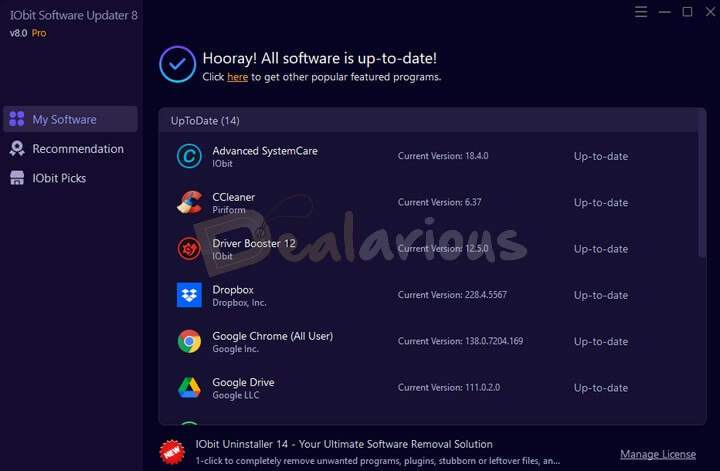Image resolution: width=720 pixels, height=471 pixels.
Task: Click the 1-click uninstaller description text
Action: [x=377, y=460]
